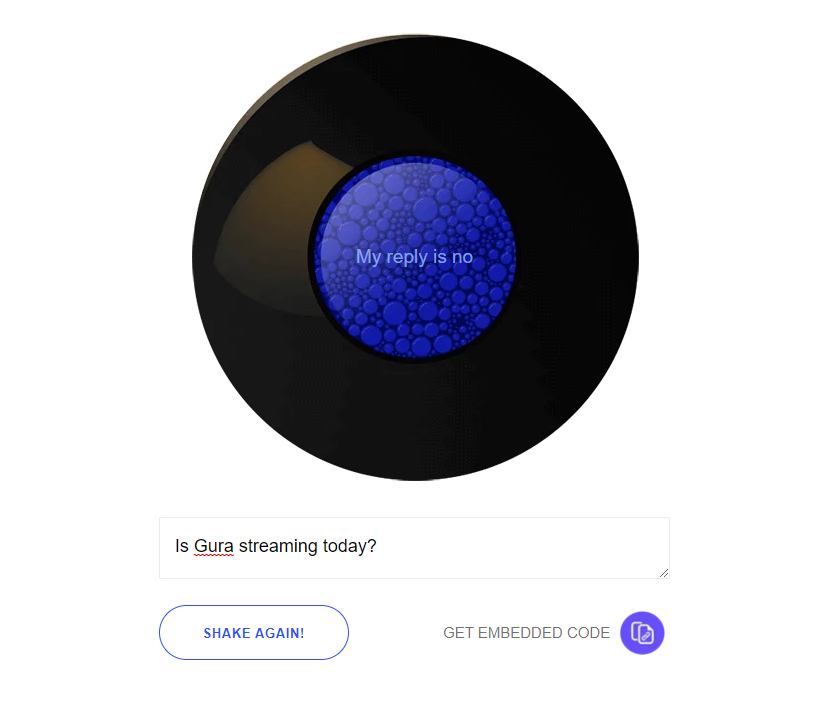
Task: Click the purple copy embed code icon
Action: pyautogui.click(x=642, y=633)
